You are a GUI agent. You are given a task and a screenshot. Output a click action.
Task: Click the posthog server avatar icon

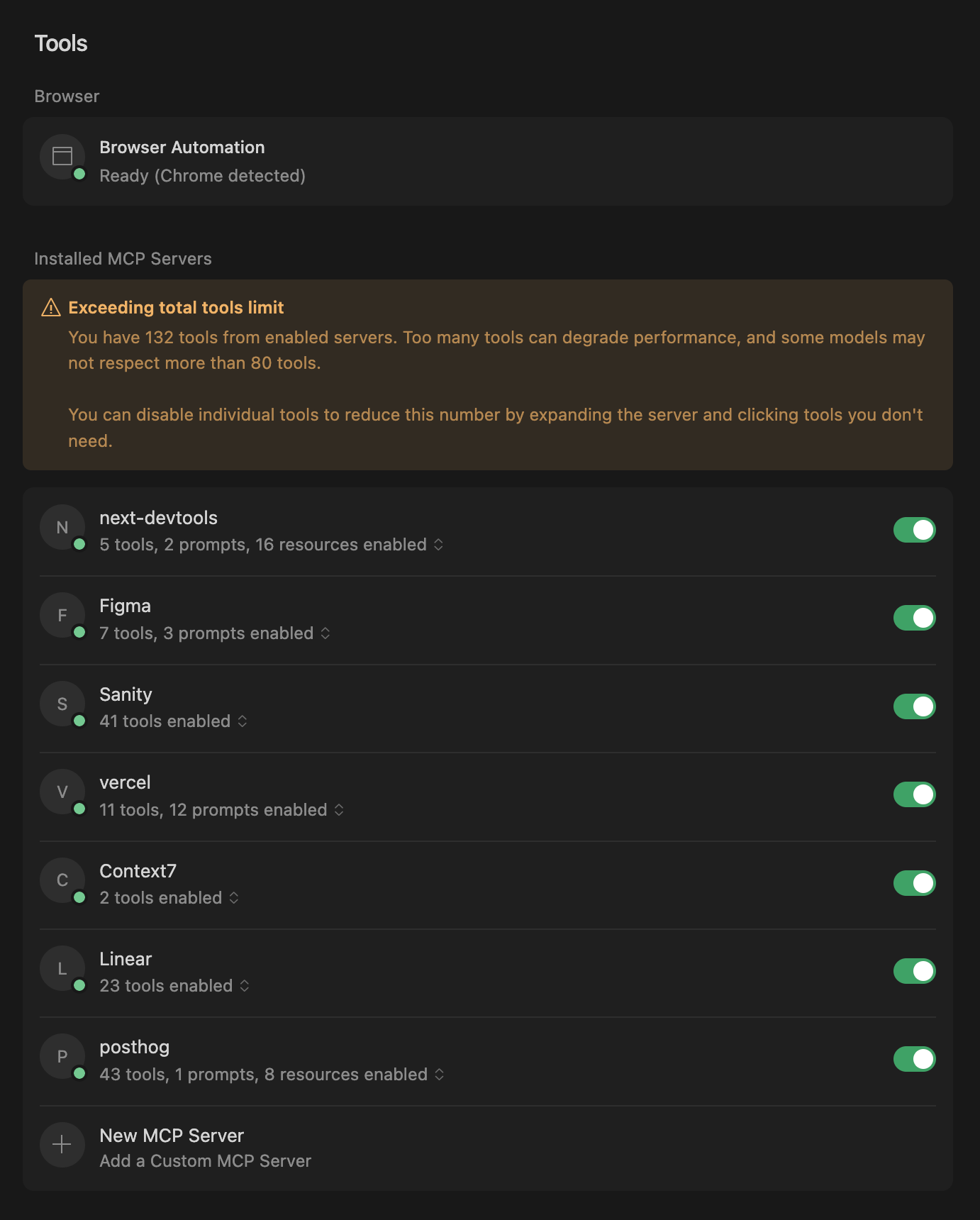point(62,1056)
